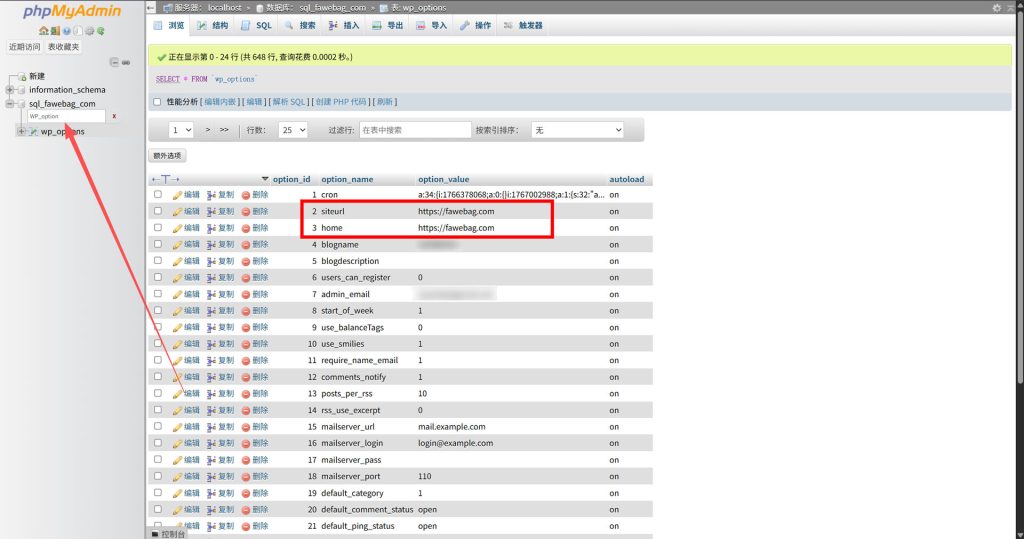The image size is (1024, 539).
Task: Check the 性能分析 profiling checkbox
Action: pos(157,101)
